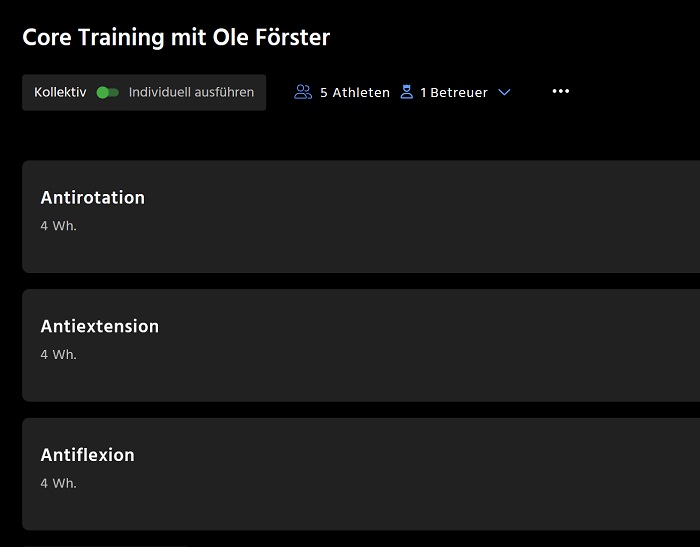Screen dimensions: 700x547
Task: Click the 5 Athleten label
Action: click(x=355, y=92)
